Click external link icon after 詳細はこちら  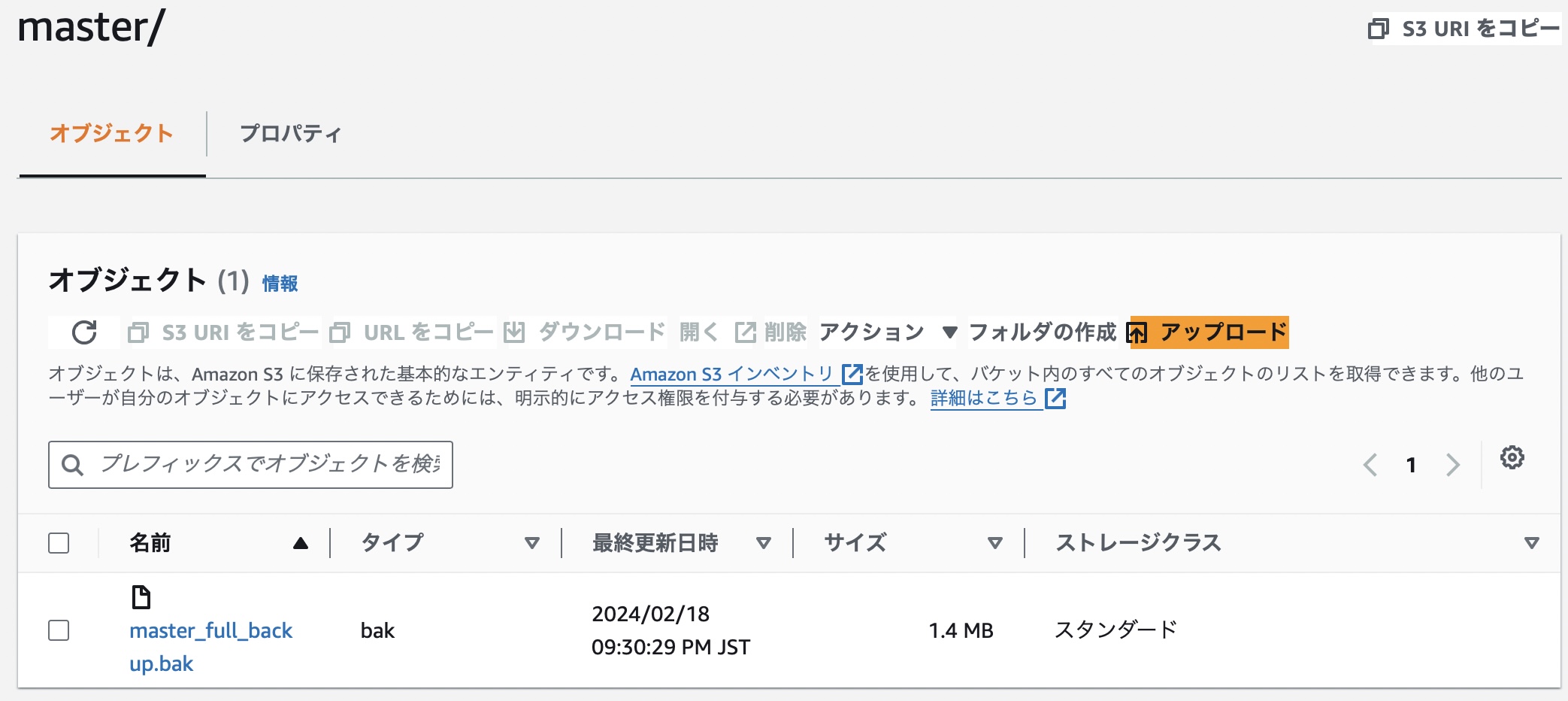coord(1055,398)
